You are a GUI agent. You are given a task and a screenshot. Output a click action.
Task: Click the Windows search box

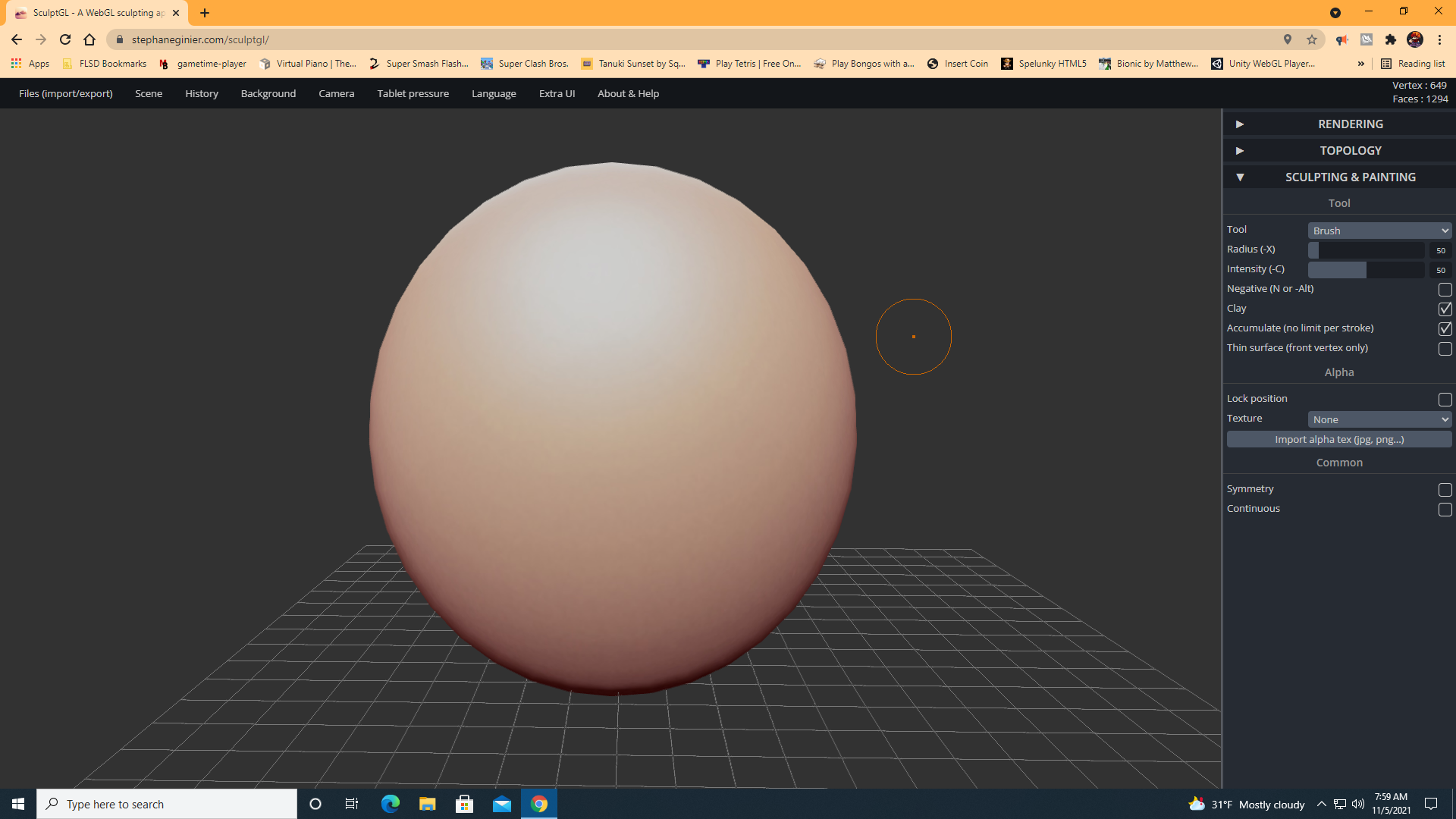click(167, 803)
